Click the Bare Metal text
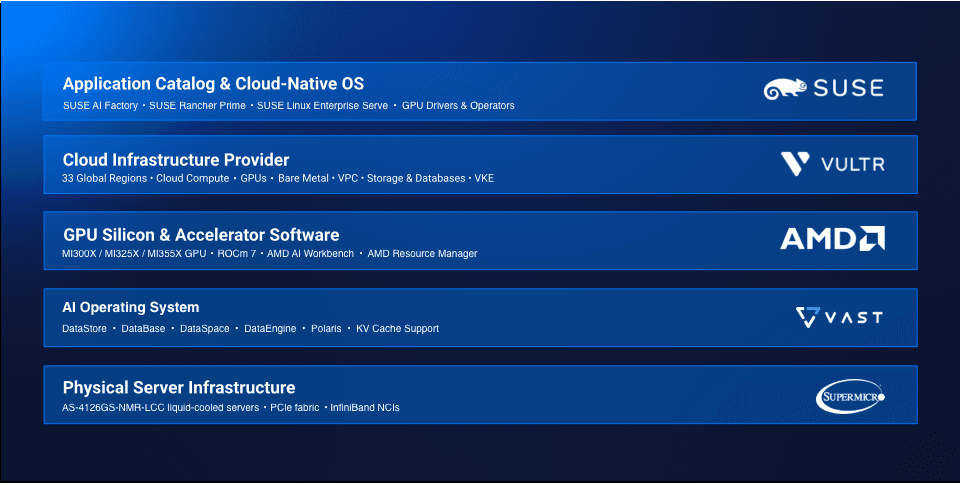Image resolution: width=960 pixels, height=485 pixels. [303, 178]
